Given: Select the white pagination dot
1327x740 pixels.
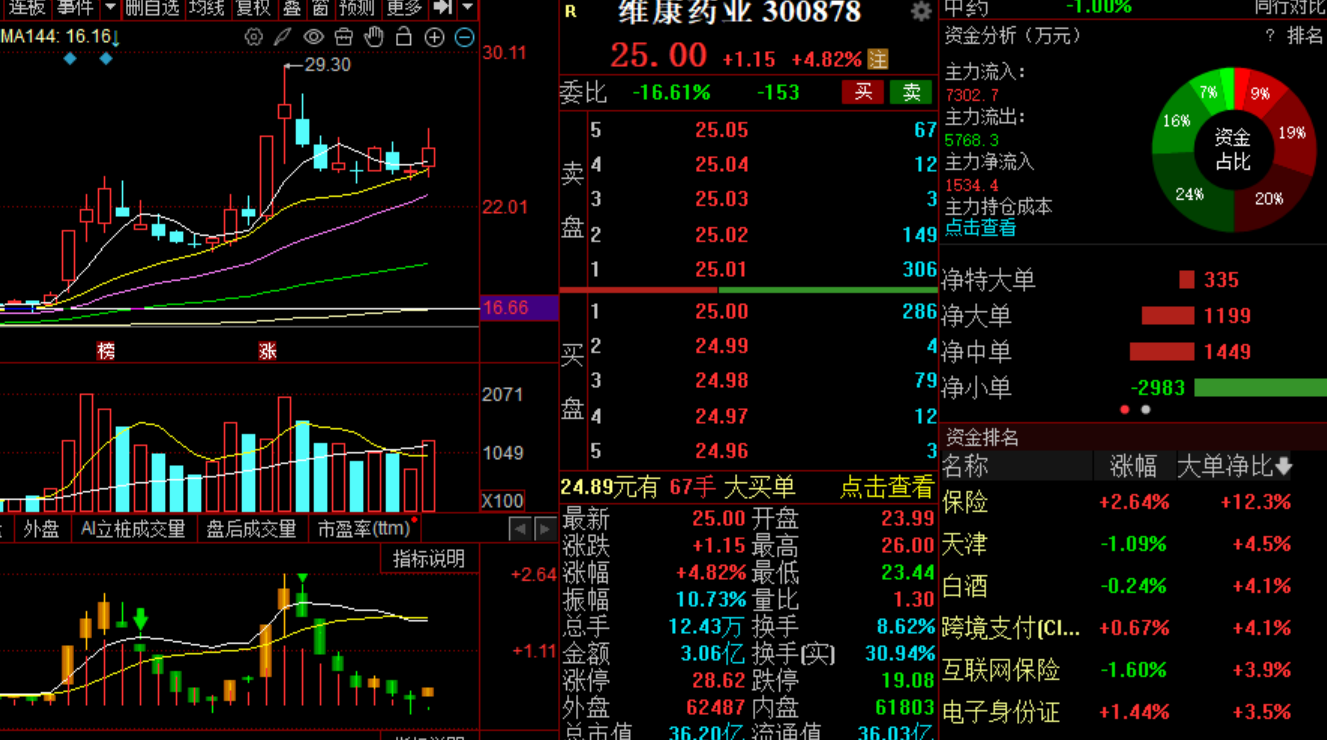Looking at the screenshot, I should [1146, 409].
